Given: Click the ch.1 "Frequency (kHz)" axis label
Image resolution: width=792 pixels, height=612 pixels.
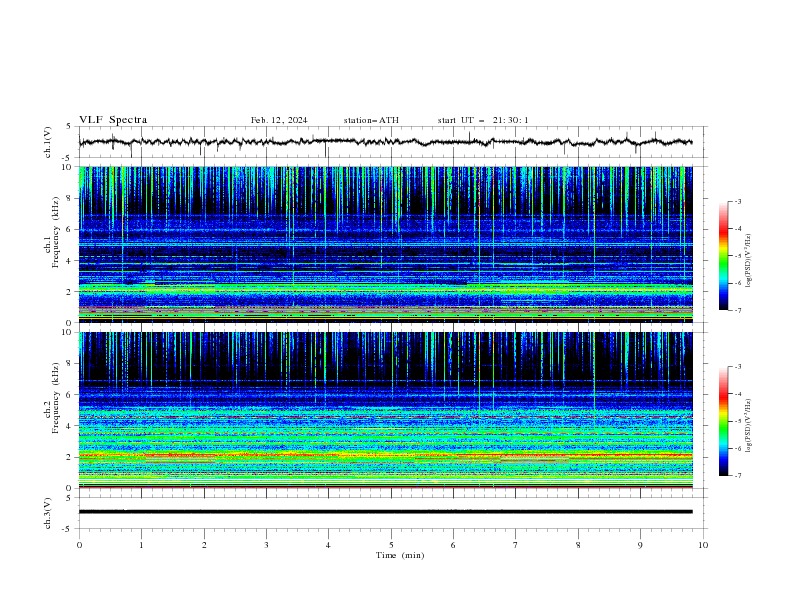Looking at the screenshot, I should tap(56, 232).
